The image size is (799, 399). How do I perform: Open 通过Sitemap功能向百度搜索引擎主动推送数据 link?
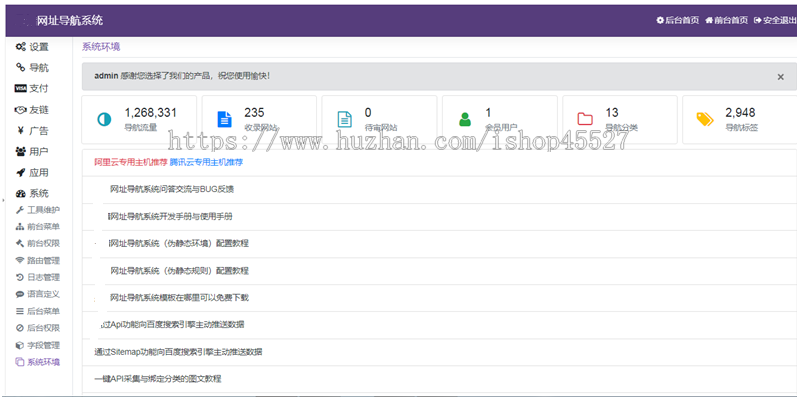(x=178, y=352)
